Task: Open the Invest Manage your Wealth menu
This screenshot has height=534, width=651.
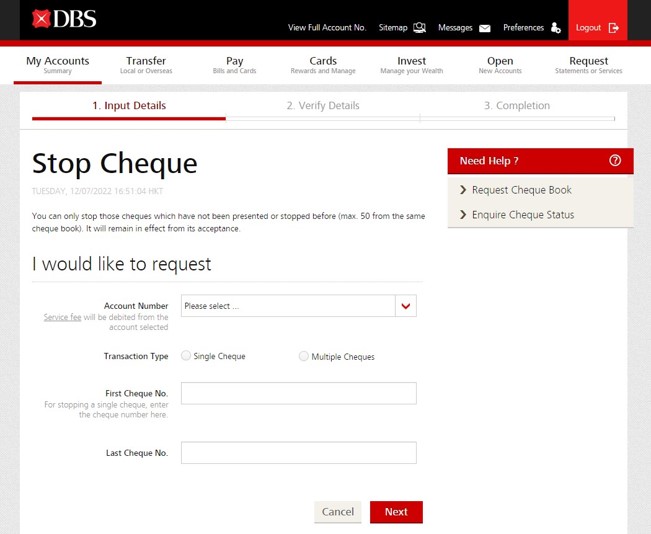Action: point(411,65)
